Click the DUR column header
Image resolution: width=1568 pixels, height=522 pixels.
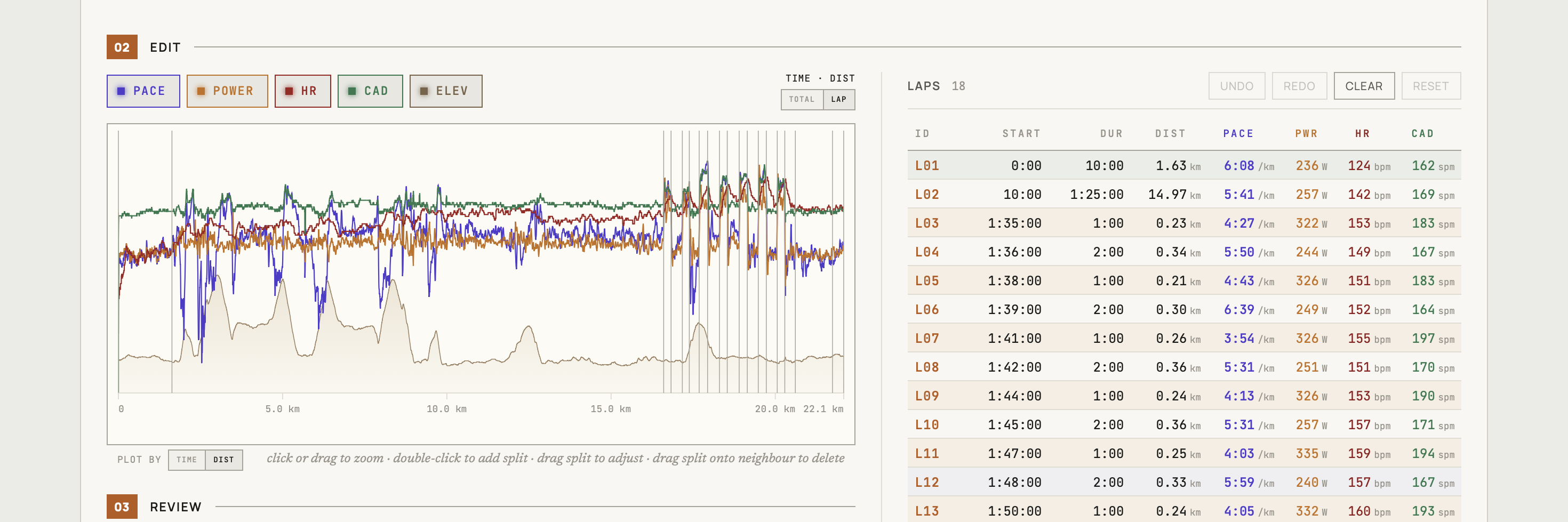(1111, 134)
